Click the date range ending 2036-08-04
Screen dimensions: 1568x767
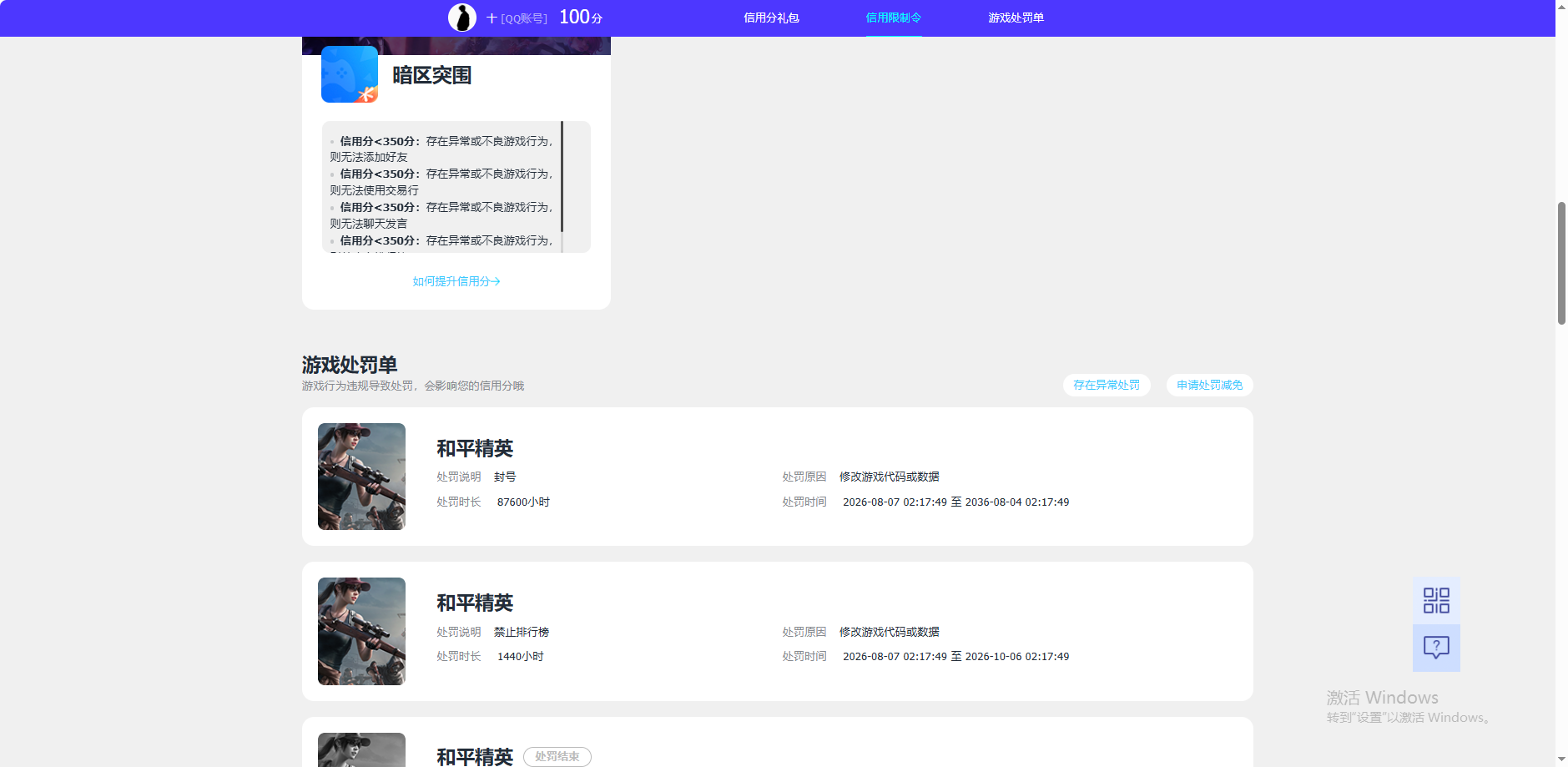pos(955,502)
